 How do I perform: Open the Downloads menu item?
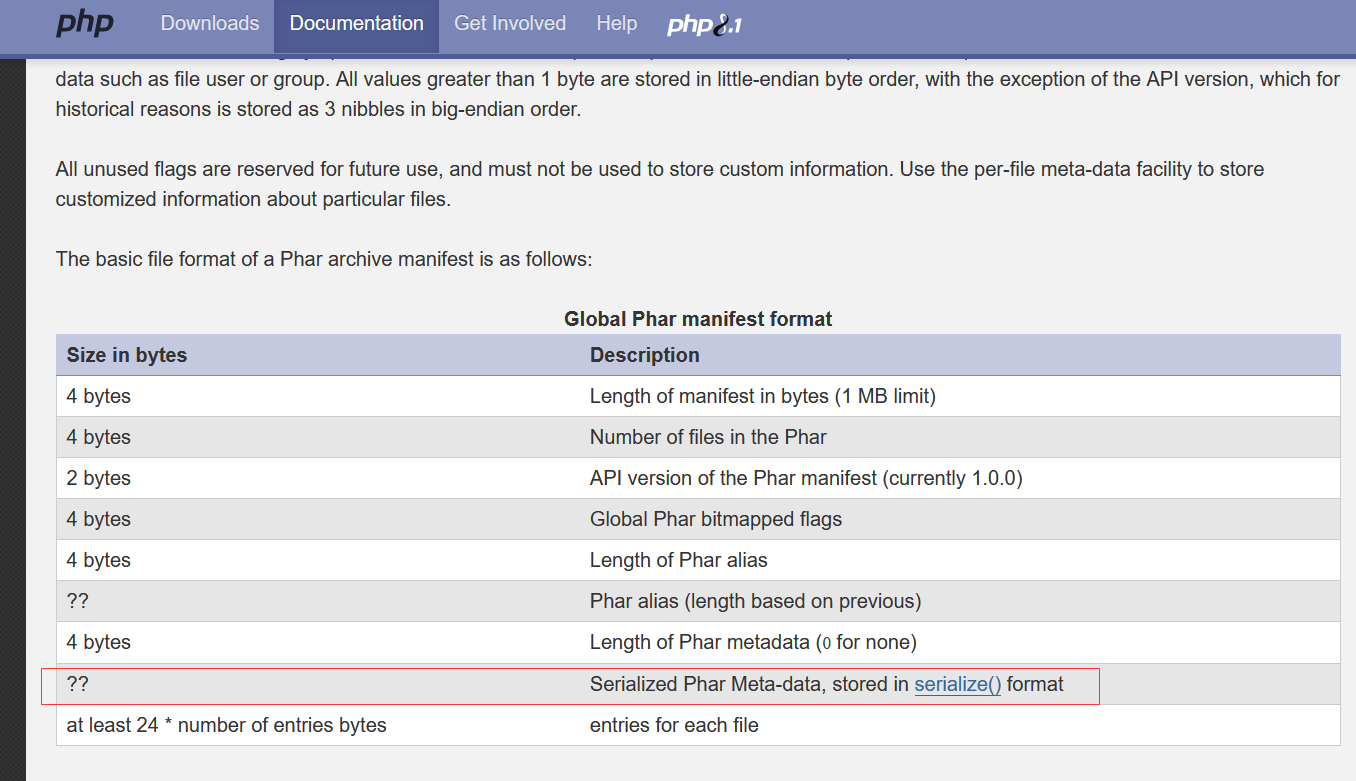(210, 24)
